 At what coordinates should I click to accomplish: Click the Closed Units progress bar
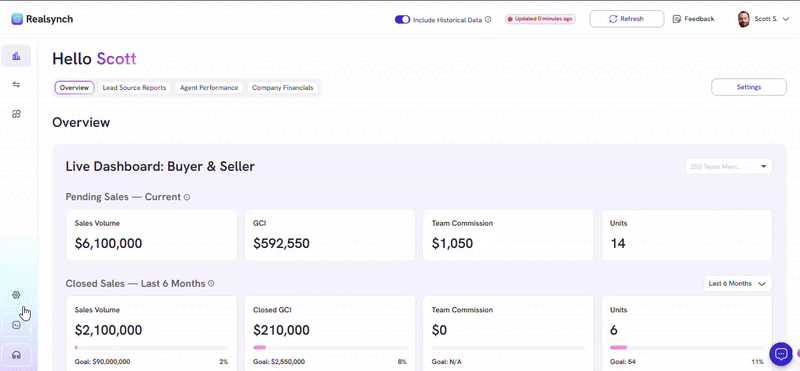point(687,348)
